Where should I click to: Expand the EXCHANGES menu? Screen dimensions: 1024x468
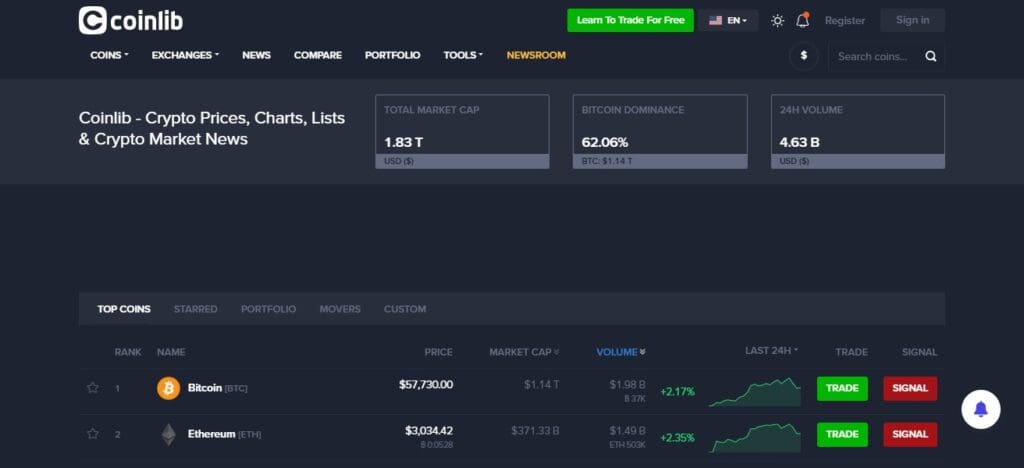point(185,55)
